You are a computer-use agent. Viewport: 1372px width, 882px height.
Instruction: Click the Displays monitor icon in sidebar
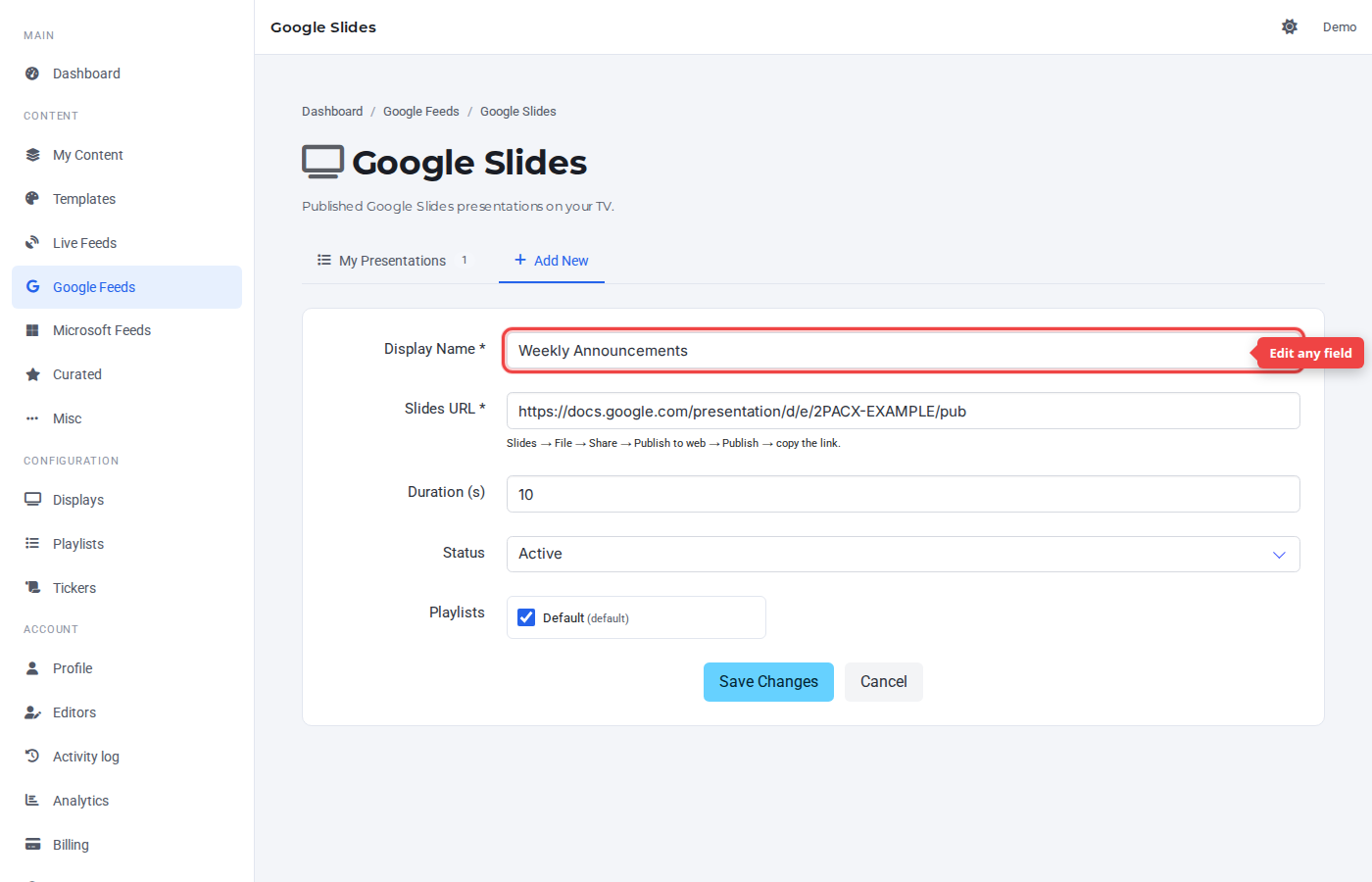pos(32,500)
